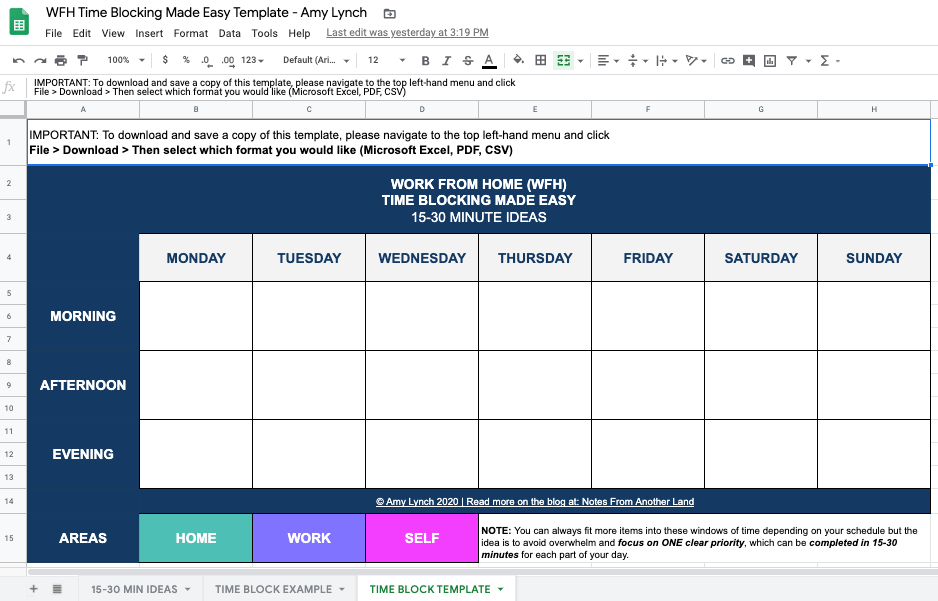Image resolution: width=938 pixels, height=601 pixels.
Task: Insert a chart using the chart icon
Action: tap(770, 61)
